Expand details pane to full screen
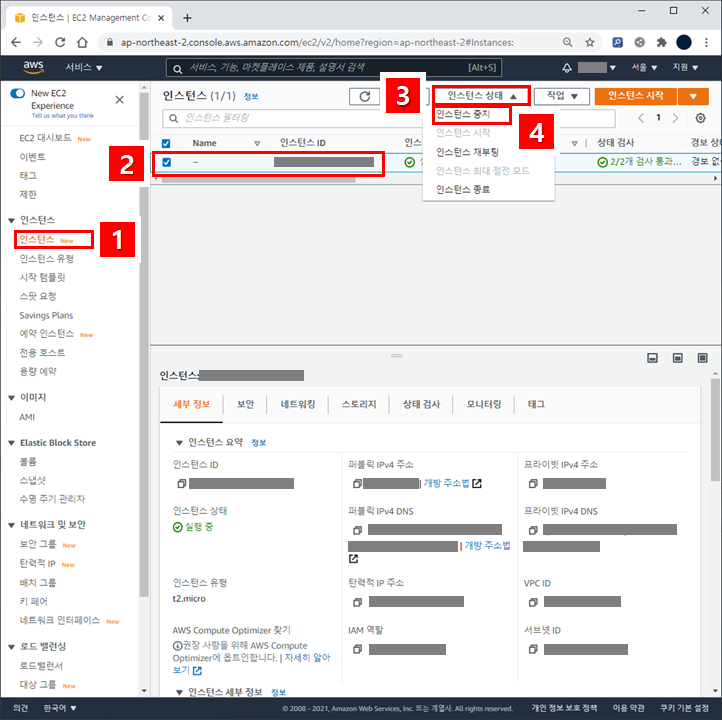The width and height of the screenshot is (722, 720). [703, 358]
